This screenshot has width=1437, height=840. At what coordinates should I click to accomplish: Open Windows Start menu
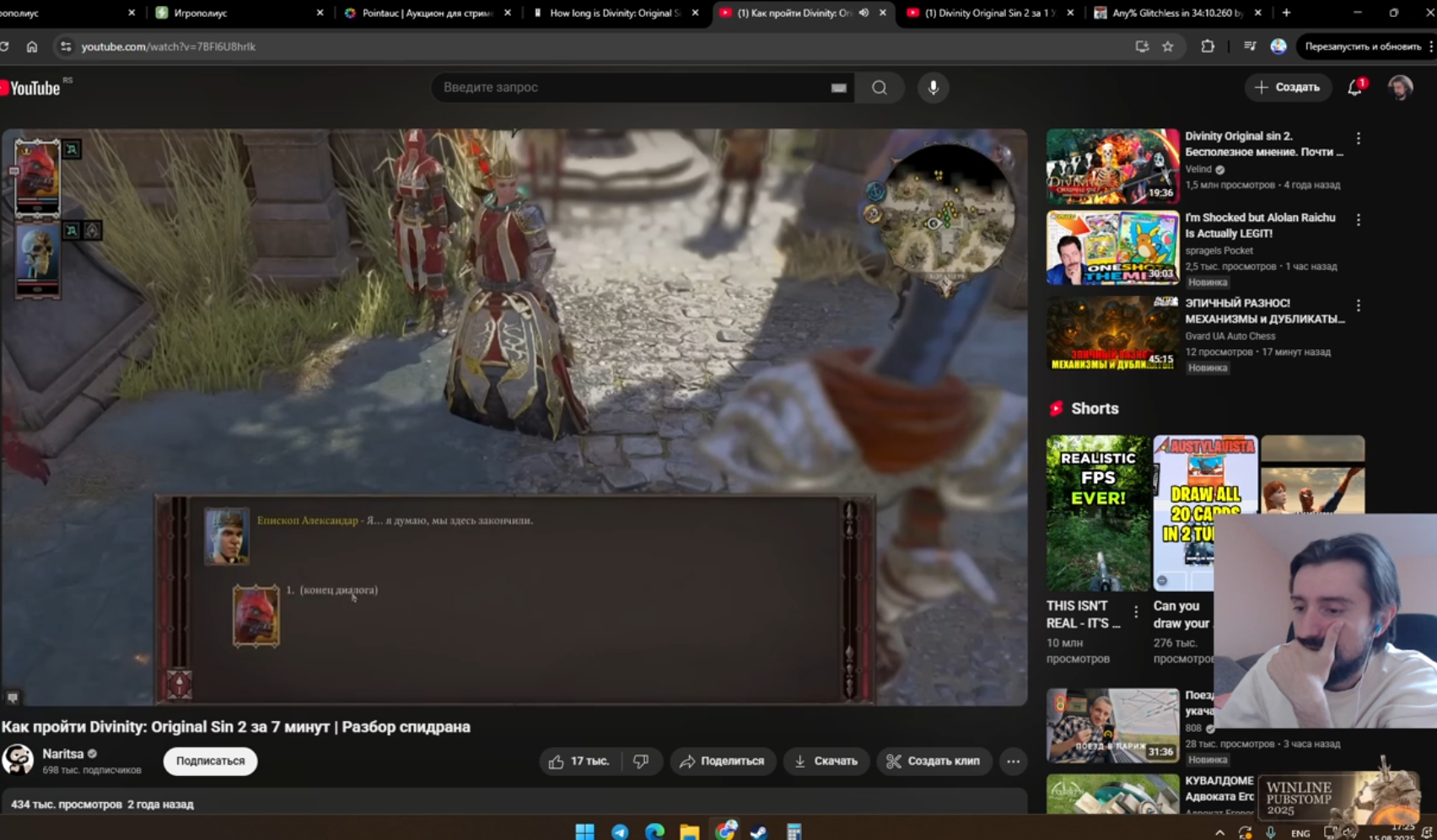(x=584, y=832)
